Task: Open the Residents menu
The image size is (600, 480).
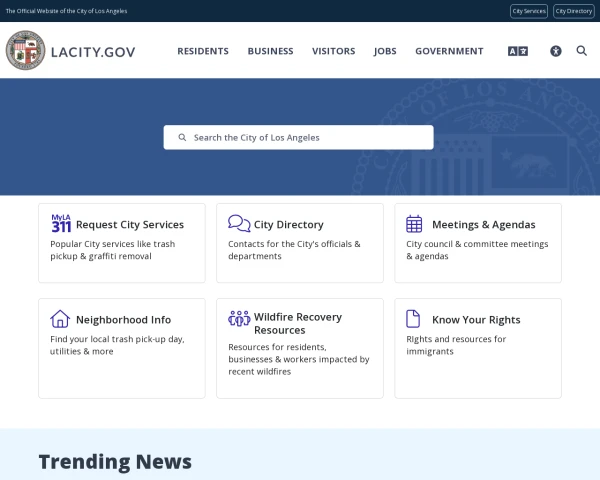Action: [x=203, y=51]
